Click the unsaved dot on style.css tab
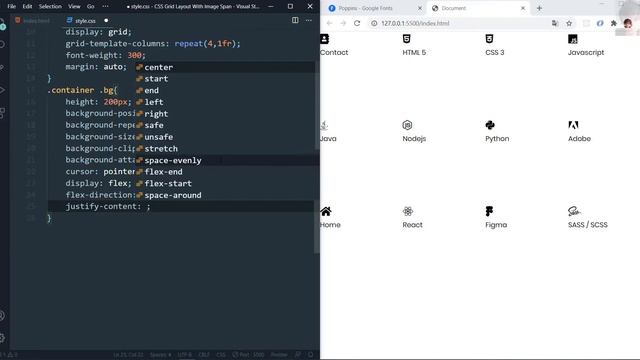This screenshot has width=640, height=360. pyautogui.click(x=106, y=20)
